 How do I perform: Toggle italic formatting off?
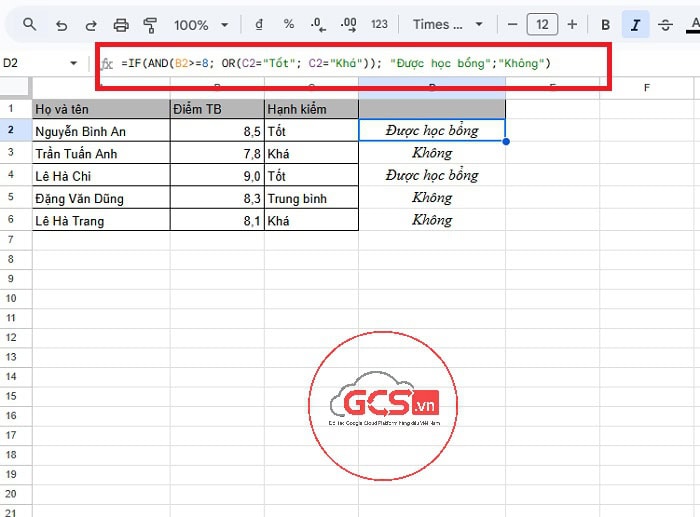pyautogui.click(x=635, y=24)
